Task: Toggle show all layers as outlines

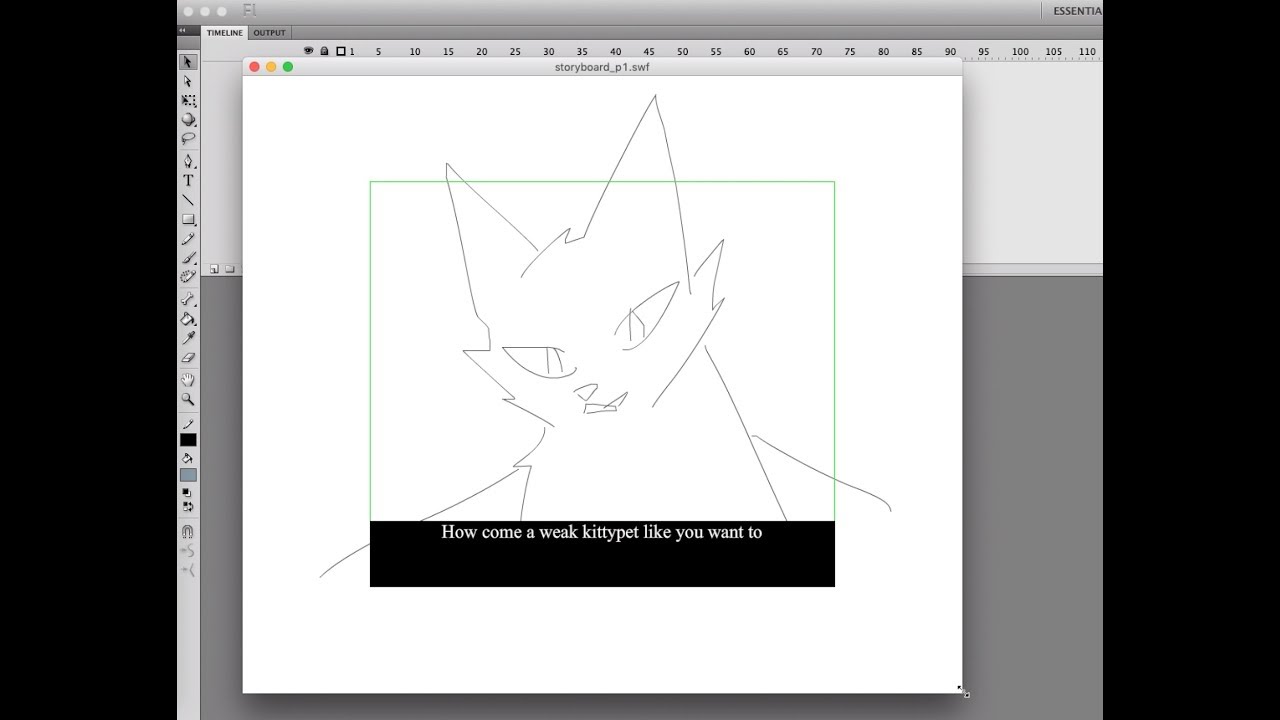Action: (340, 51)
